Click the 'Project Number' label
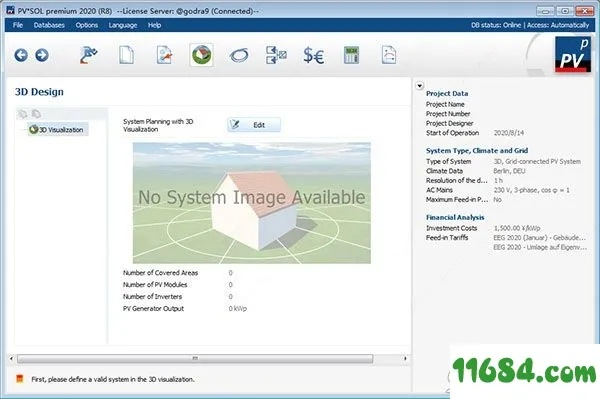This screenshot has width=600, height=399. [448, 114]
